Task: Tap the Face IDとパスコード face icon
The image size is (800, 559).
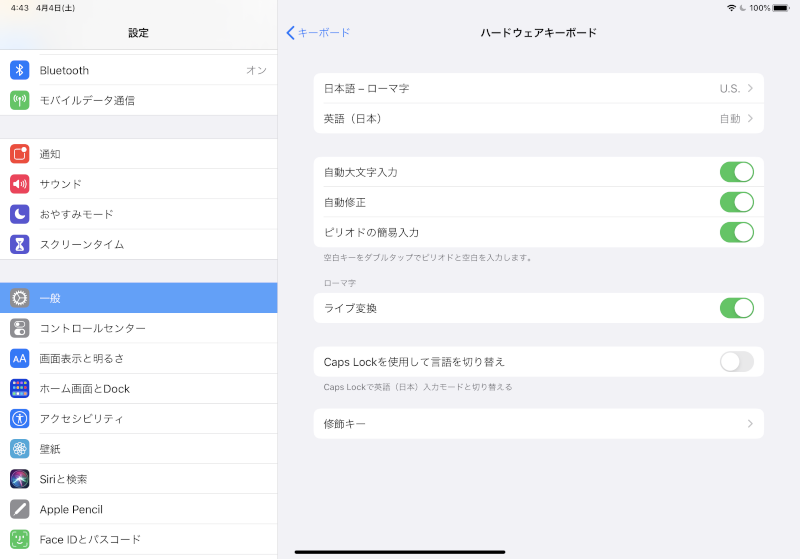Action: tap(19, 539)
